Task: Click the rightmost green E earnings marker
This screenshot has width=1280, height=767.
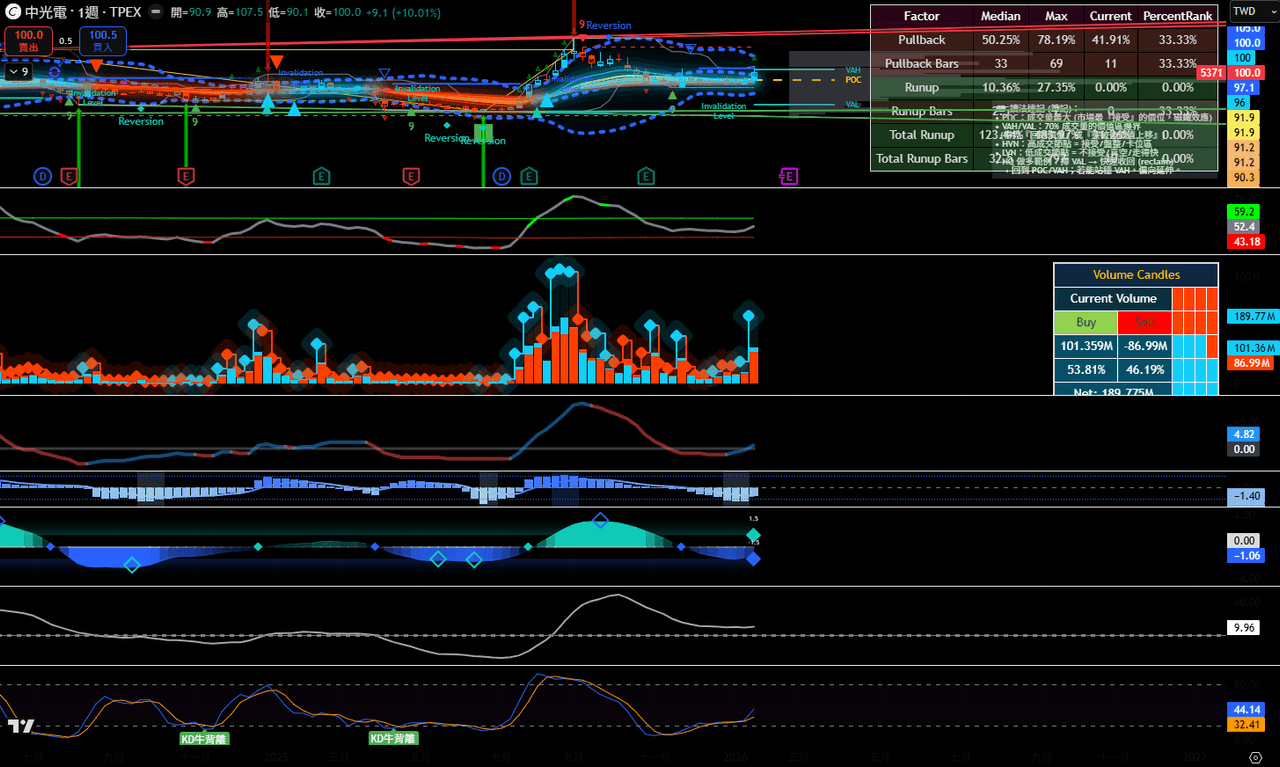Action: pos(646,177)
